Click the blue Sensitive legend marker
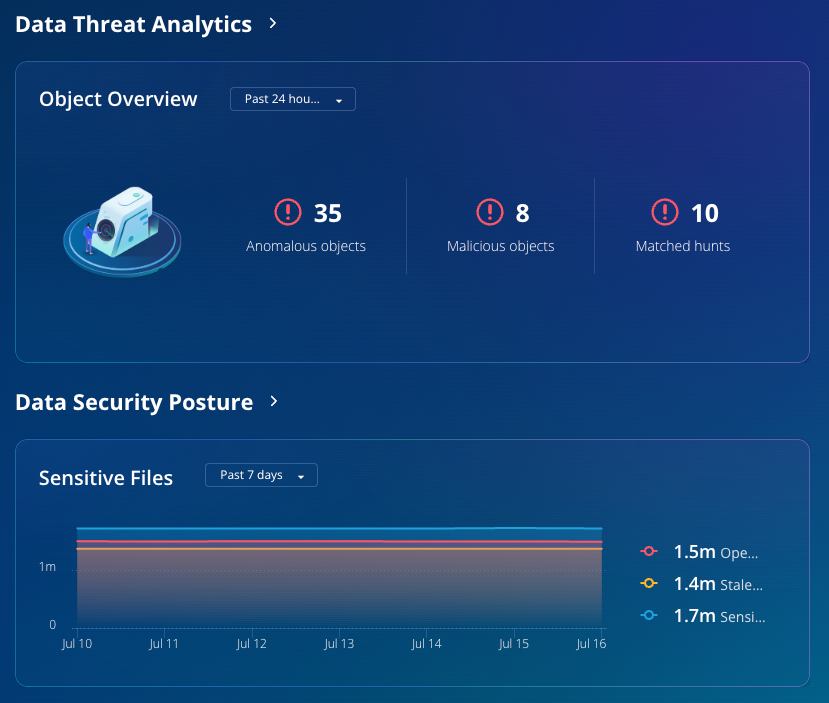The height and width of the screenshot is (703, 829). pyautogui.click(x=649, y=615)
